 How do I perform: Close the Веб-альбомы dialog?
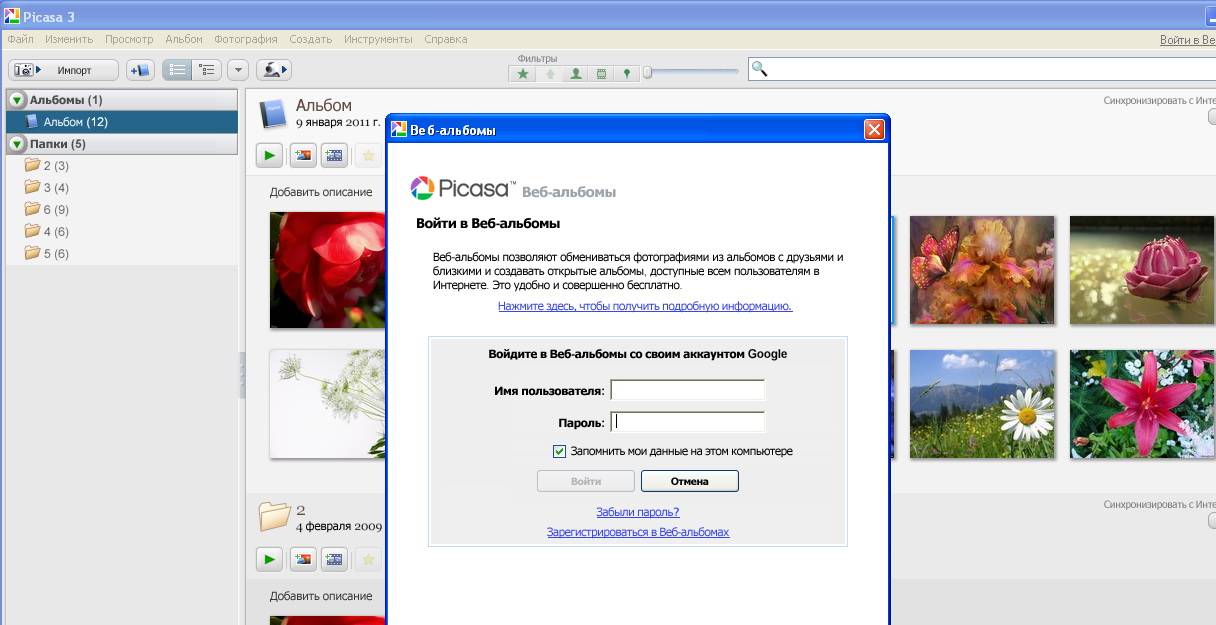coord(874,130)
